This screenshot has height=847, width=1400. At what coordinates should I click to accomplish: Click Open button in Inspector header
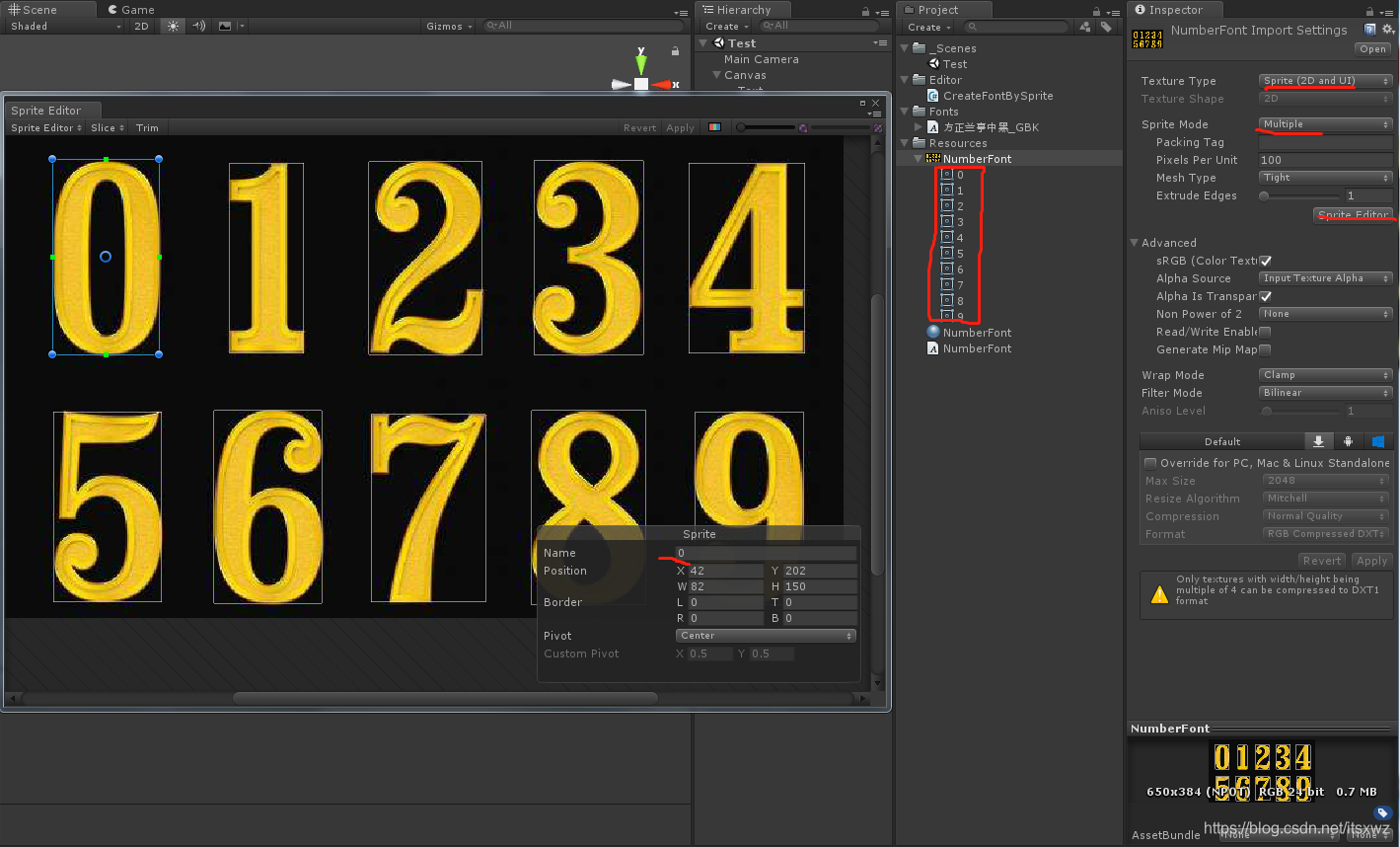pyautogui.click(x=1372, y=48)
